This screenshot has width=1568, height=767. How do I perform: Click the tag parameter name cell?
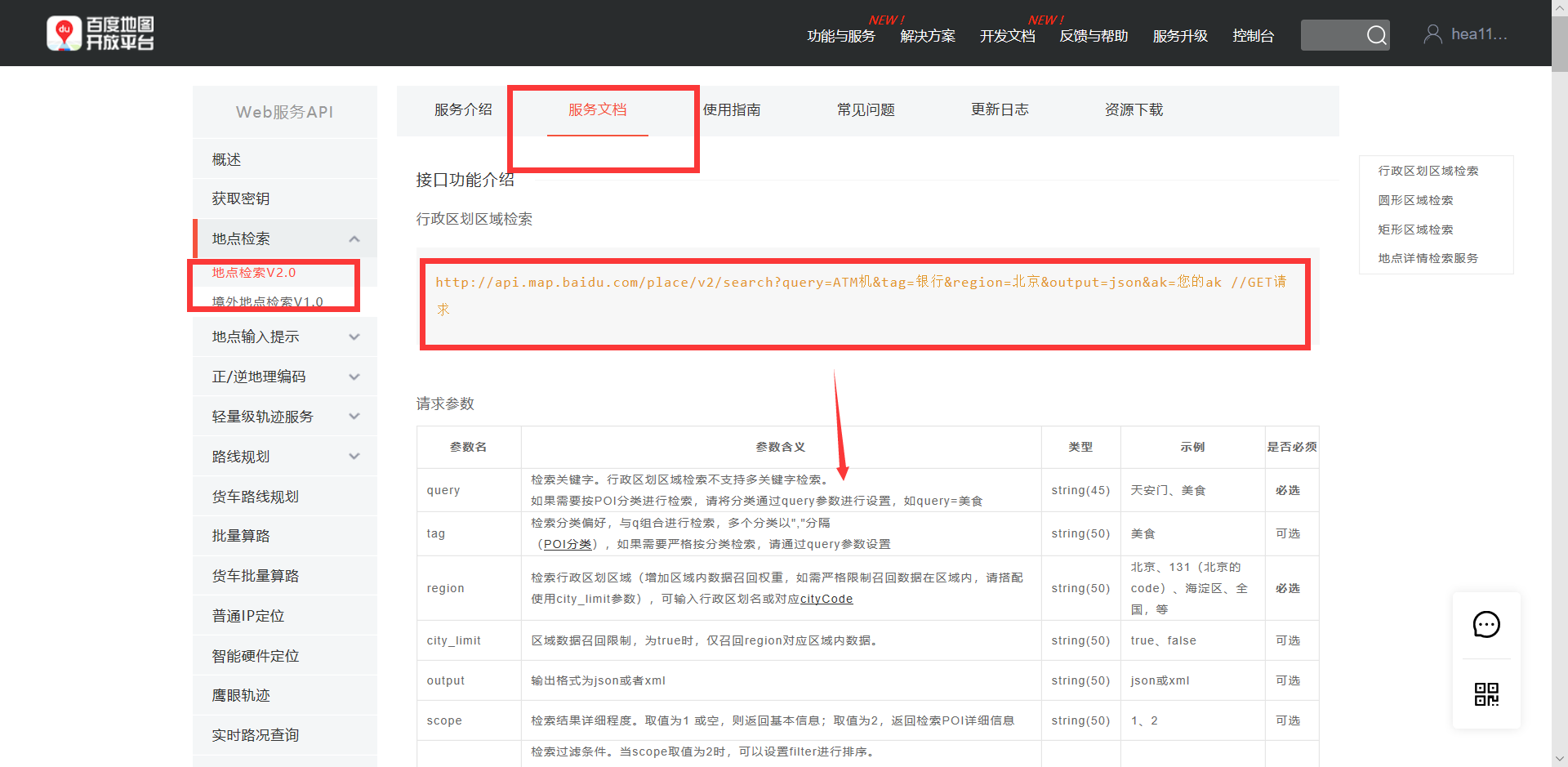click(x=469, y=533)
